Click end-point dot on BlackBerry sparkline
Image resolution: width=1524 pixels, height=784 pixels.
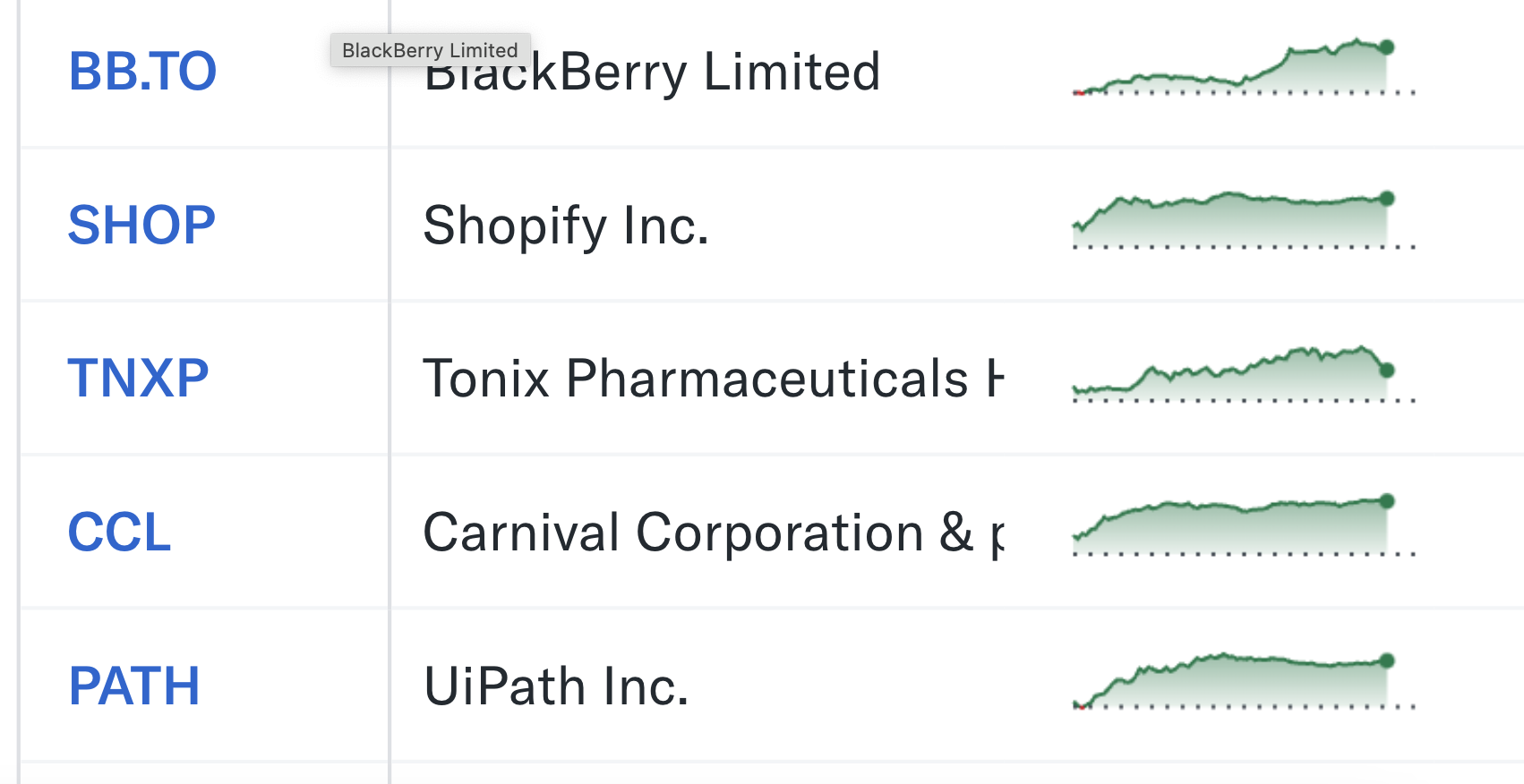coord(1387,47)
